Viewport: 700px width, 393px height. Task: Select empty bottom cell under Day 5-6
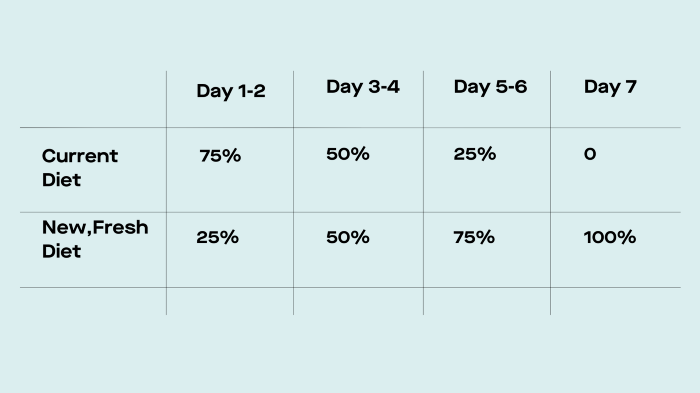(x=487, y=301)
